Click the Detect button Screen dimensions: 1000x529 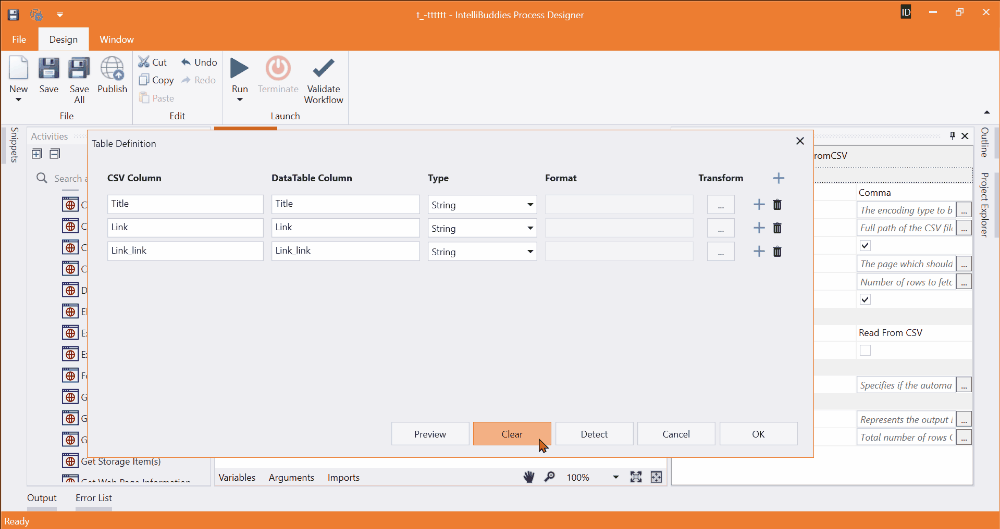pos(594,434)
